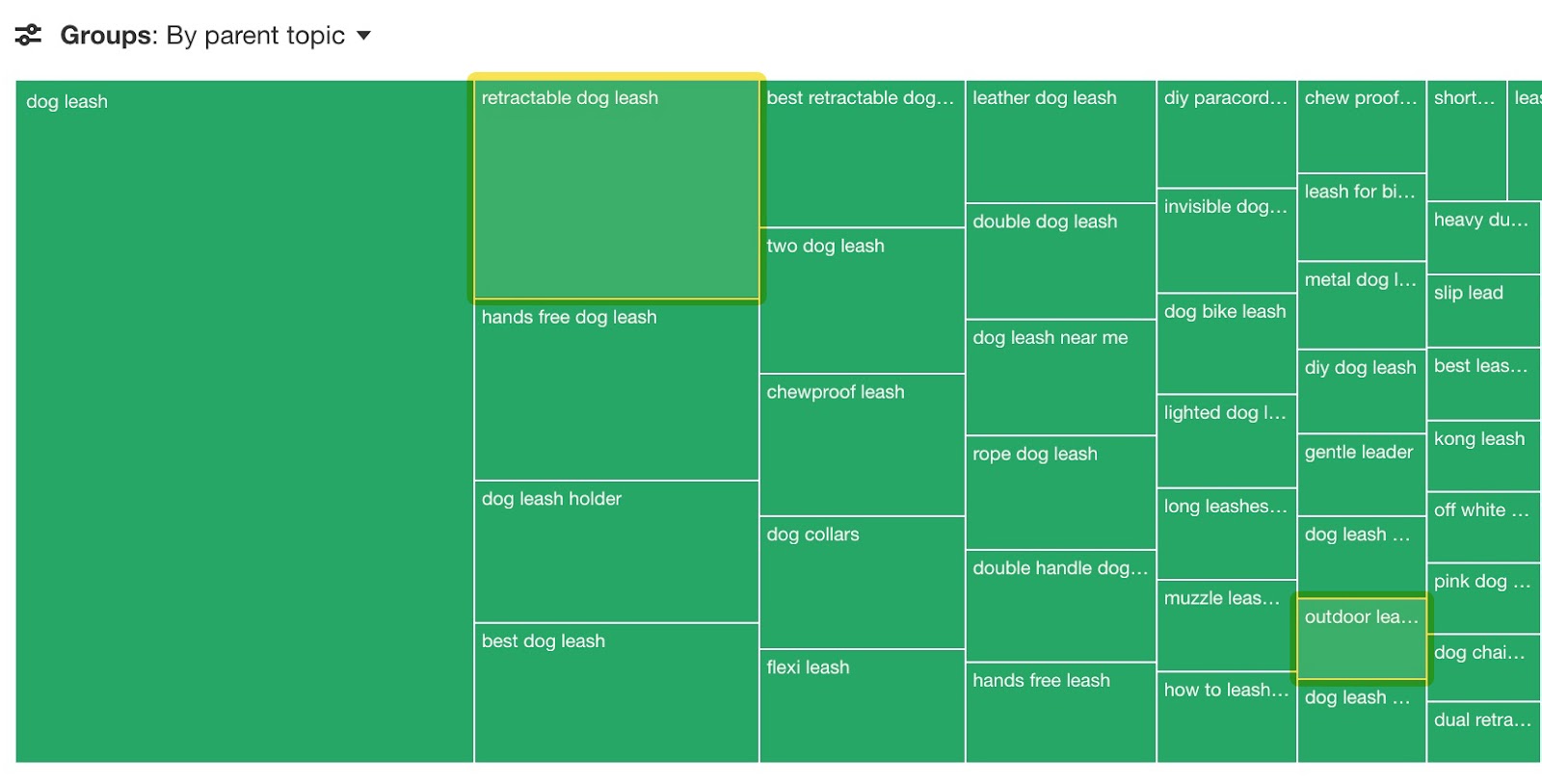This screenshot has width=1542, height=784.
Task: Click the filters icon beside Groups
Action: [29, 34]
